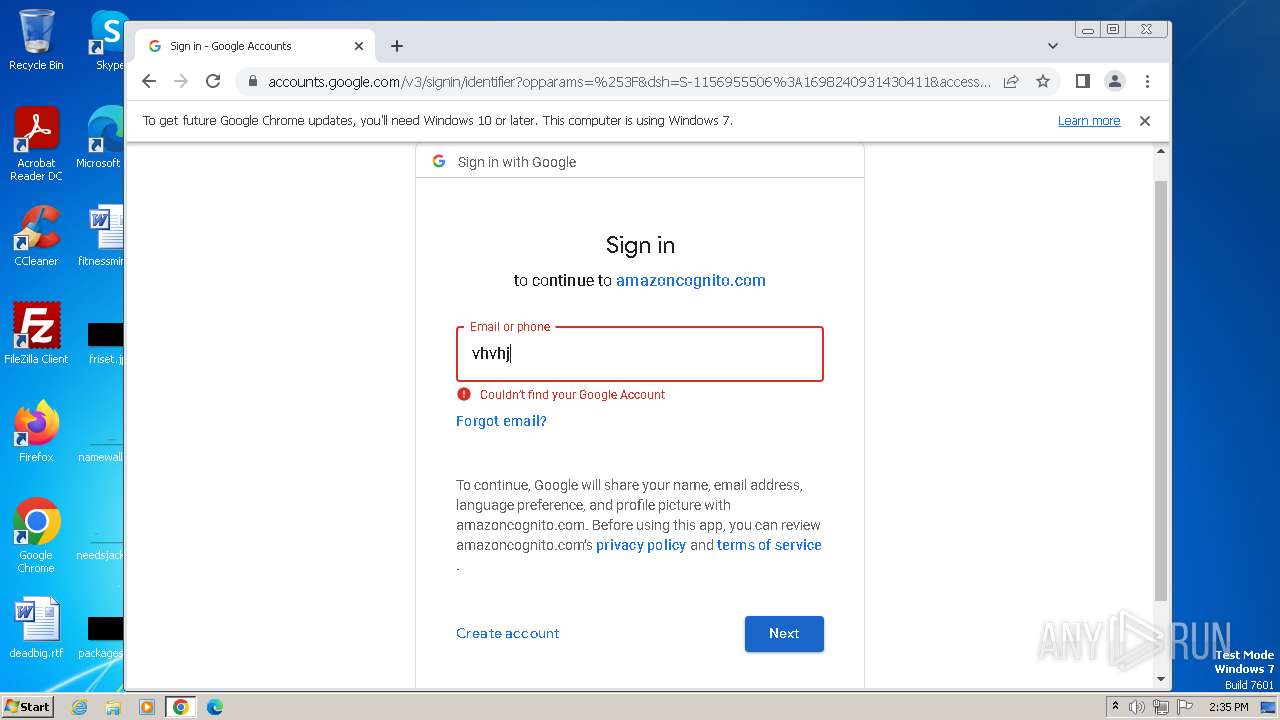
Task: Open the Chrome profile avatar icon
Action: tap(1114, 81)
